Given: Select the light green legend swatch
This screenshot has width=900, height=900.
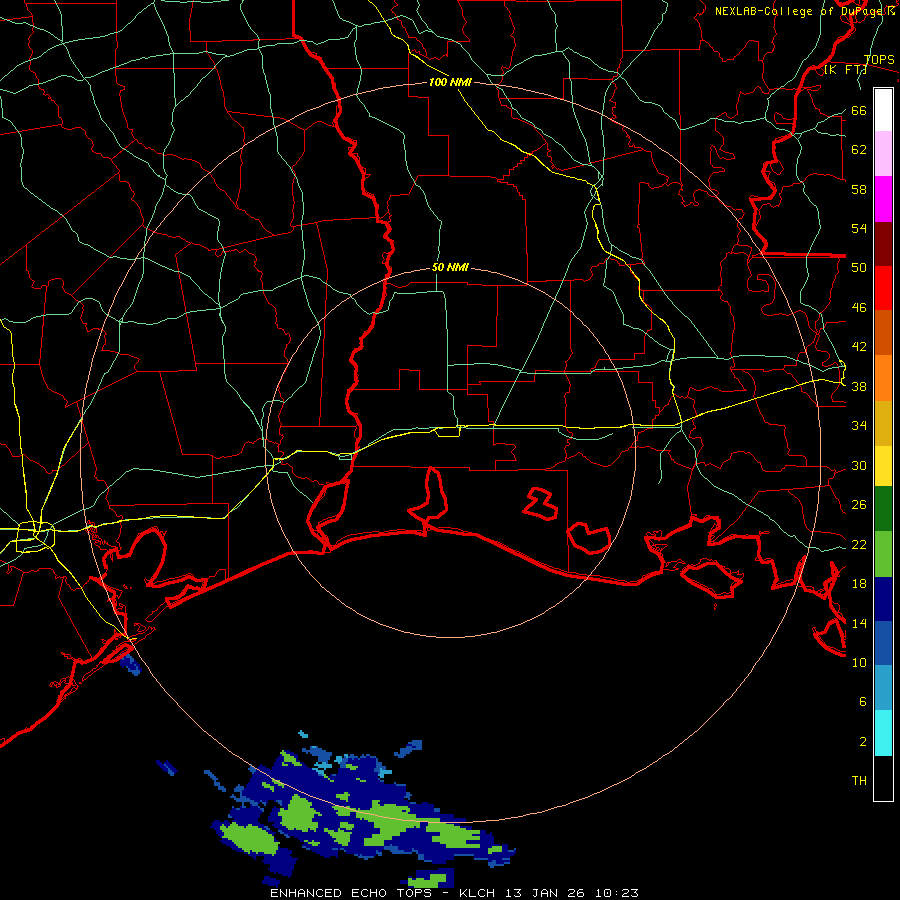Looking at the screenshot, I should [x=883, y=554].
